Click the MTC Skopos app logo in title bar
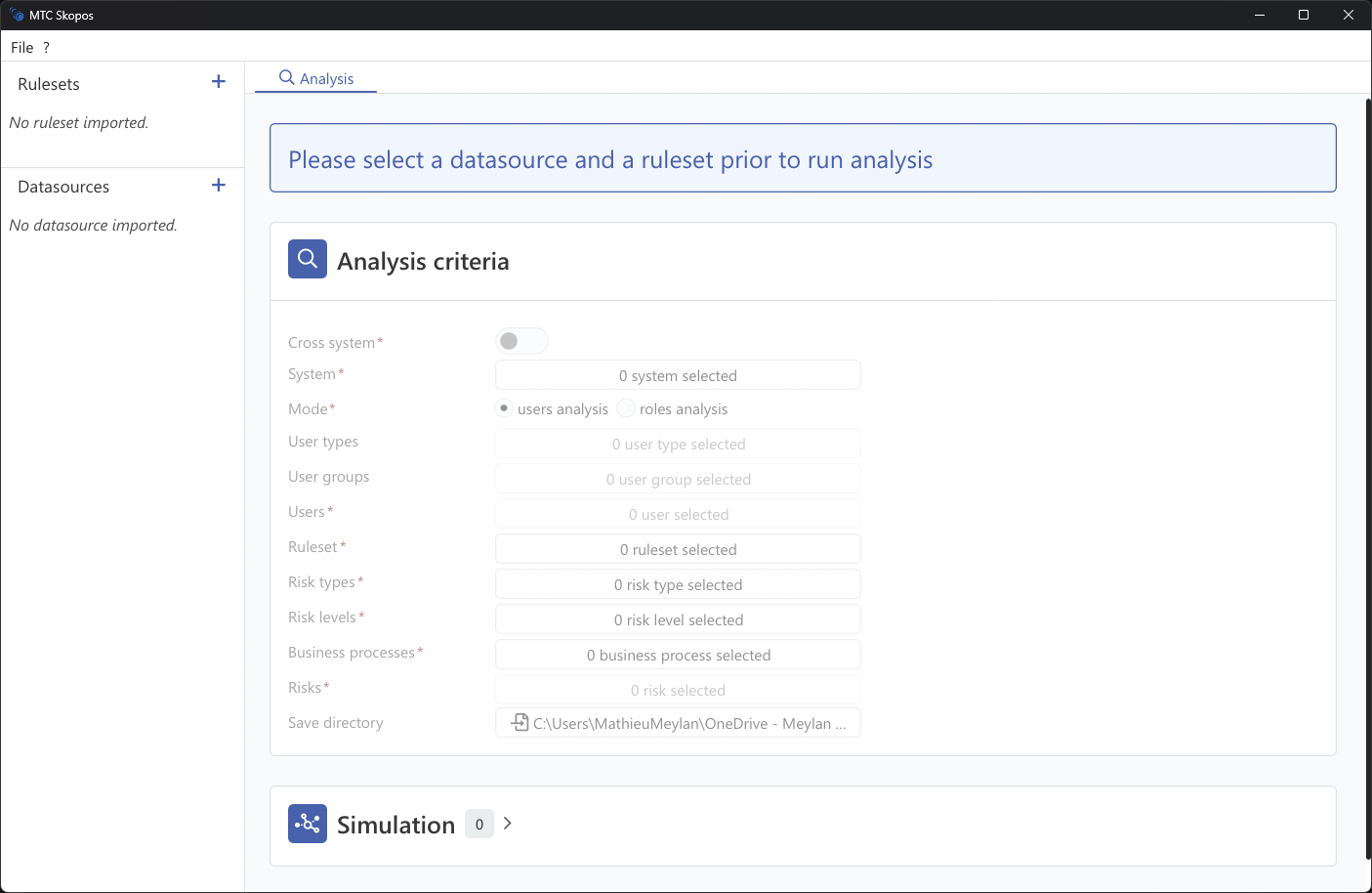Viewport: 1372px width, 893px height. (17, 15)
